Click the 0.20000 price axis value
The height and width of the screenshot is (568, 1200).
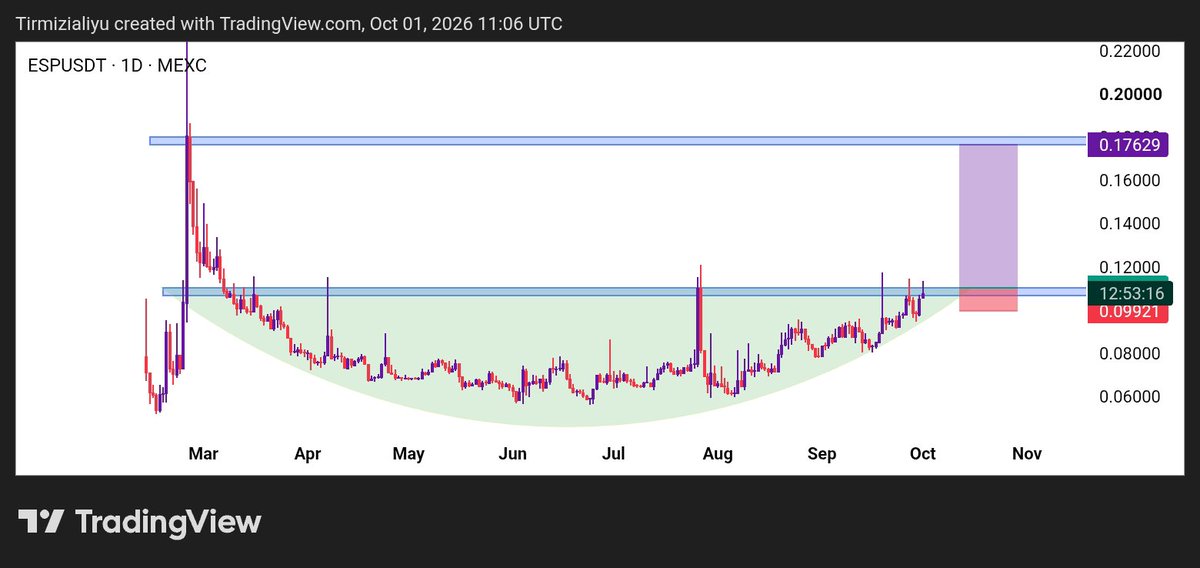[1130, 94]
